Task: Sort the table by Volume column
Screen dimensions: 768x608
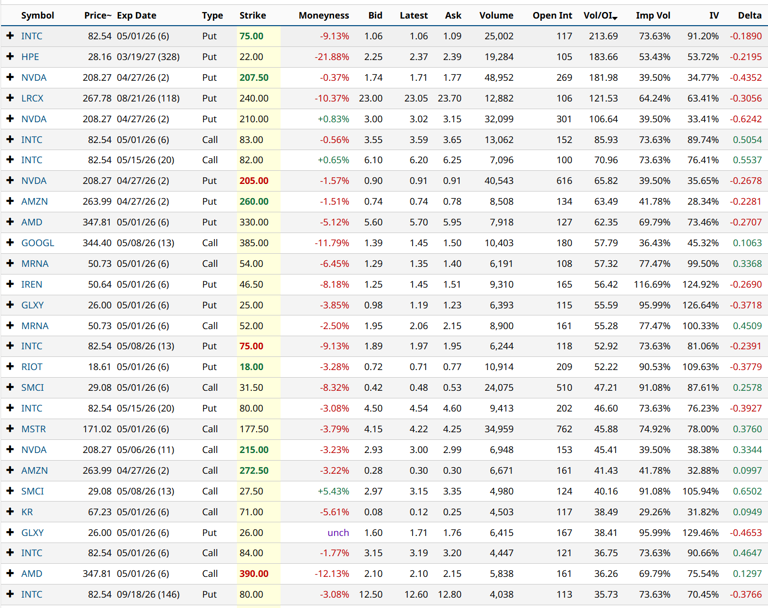Action: click(495, 16)
